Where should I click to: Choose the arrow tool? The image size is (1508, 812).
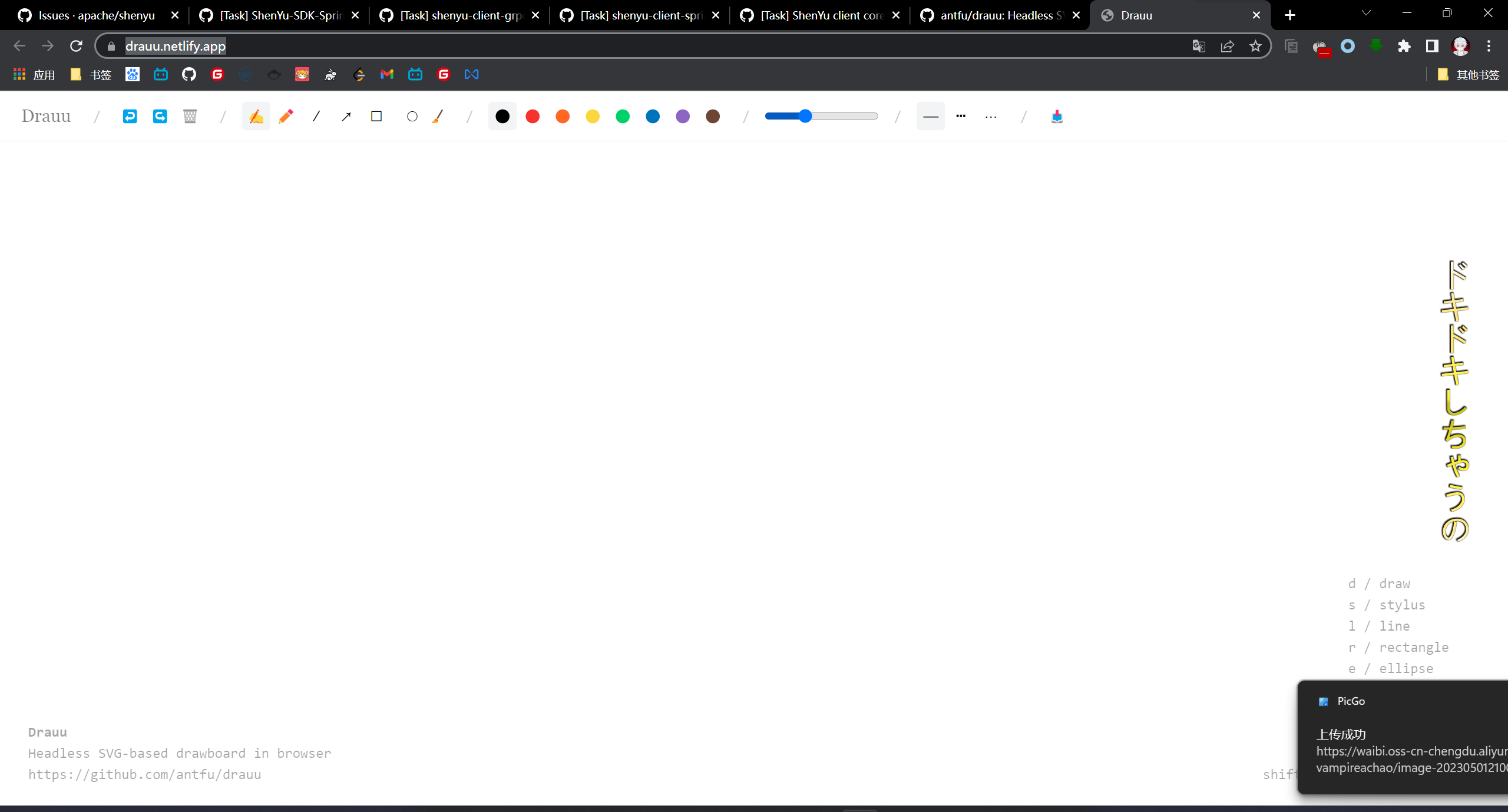(x=346, y=116)
